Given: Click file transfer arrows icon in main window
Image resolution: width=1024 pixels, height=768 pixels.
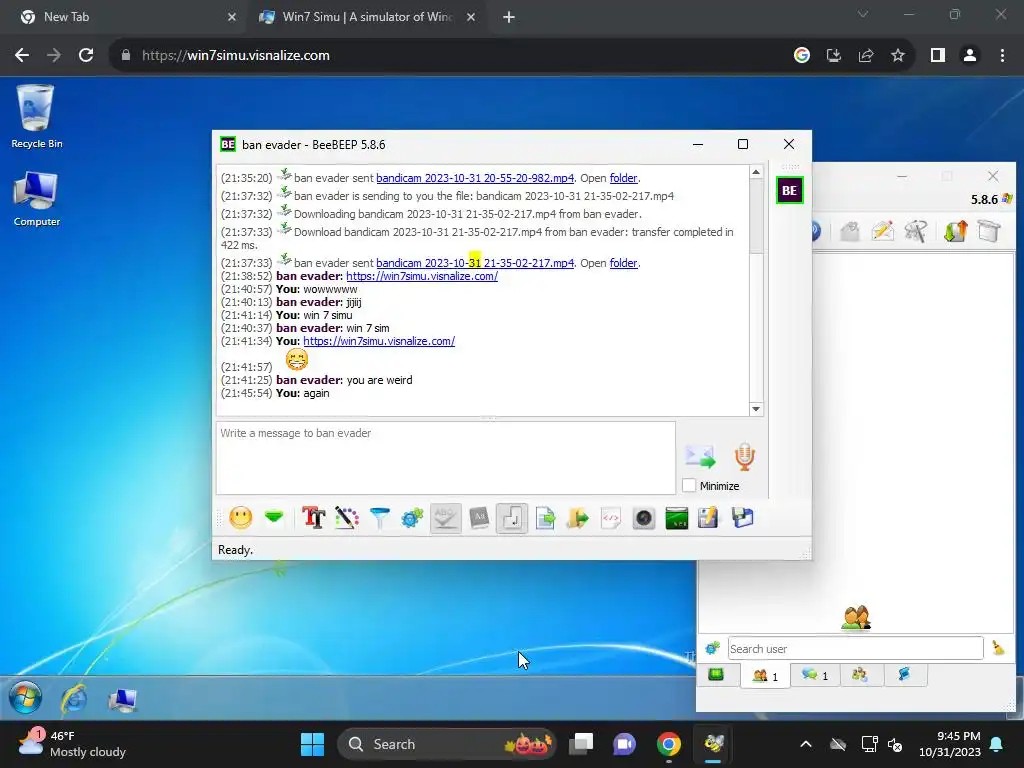Looking at the screenshot, I should pos(955,231).
